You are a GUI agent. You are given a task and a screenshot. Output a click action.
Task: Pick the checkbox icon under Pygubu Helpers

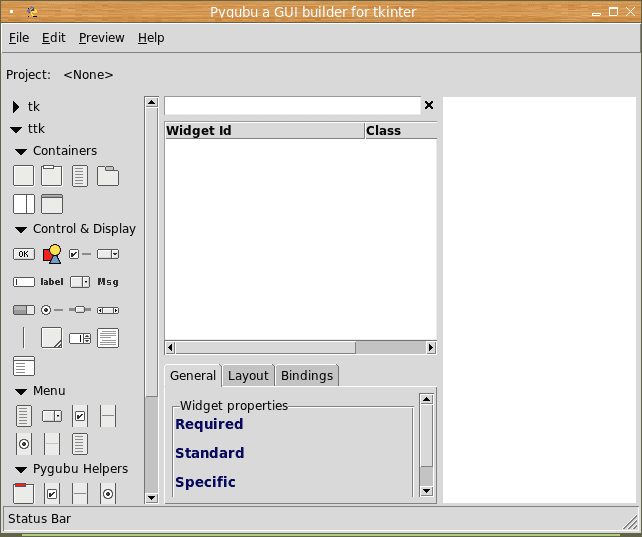coord(52,494)
